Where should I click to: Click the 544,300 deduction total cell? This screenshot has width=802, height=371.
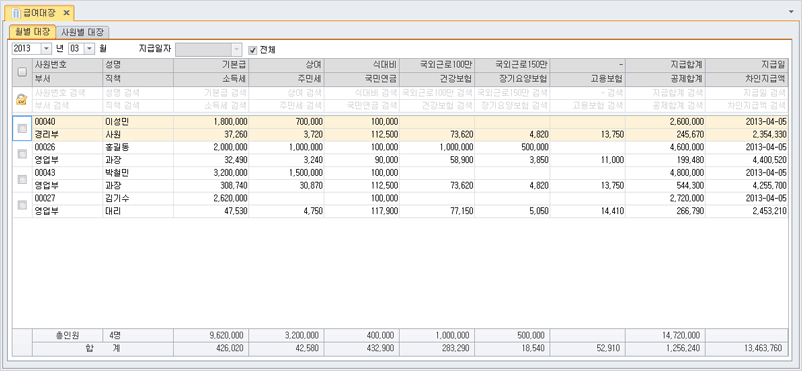[x=665, y=186]
